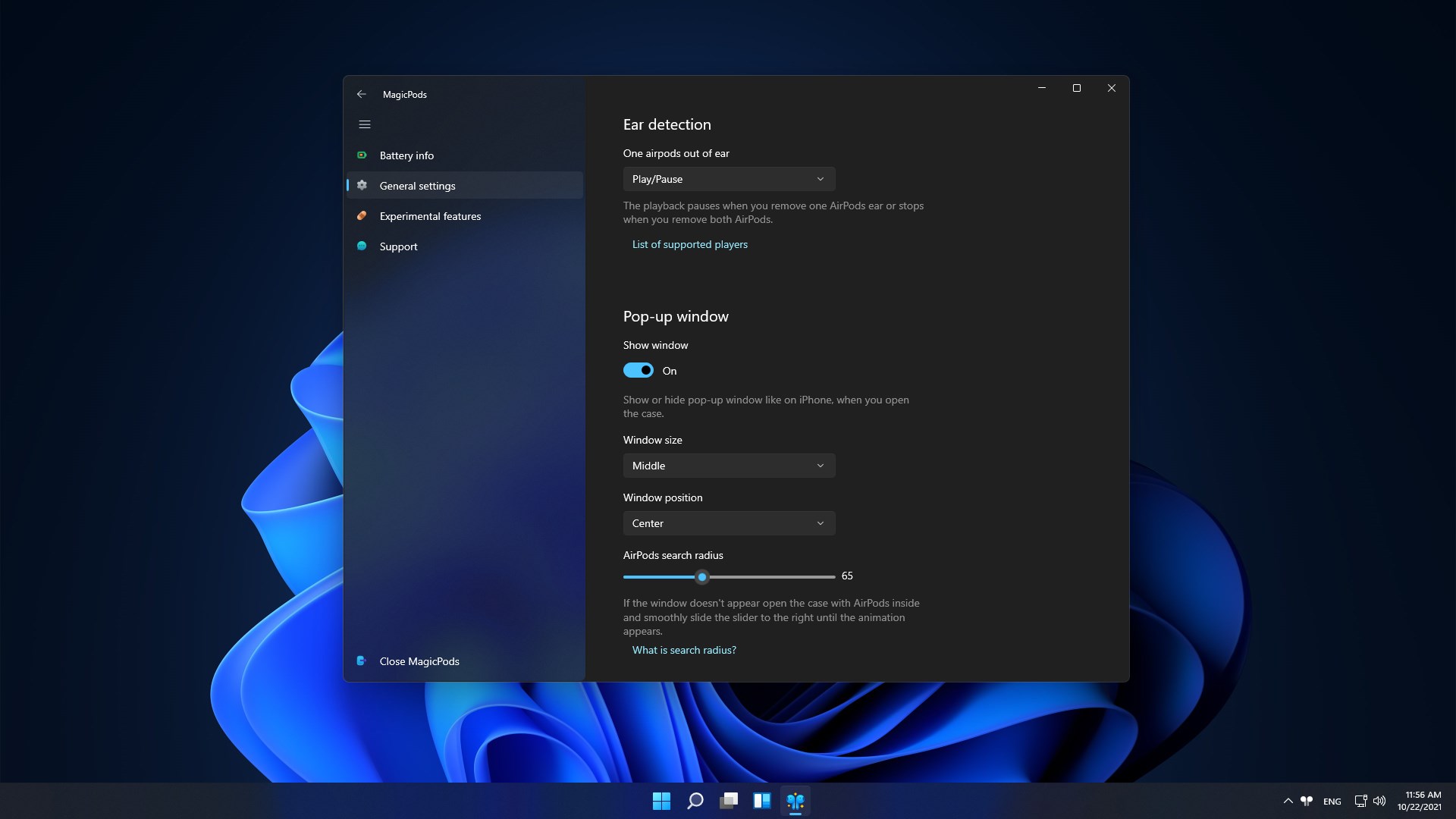Screen dimensions: 1456x819
Task: Click the AirPods search radius slider handle
Action: pos(702,577)
